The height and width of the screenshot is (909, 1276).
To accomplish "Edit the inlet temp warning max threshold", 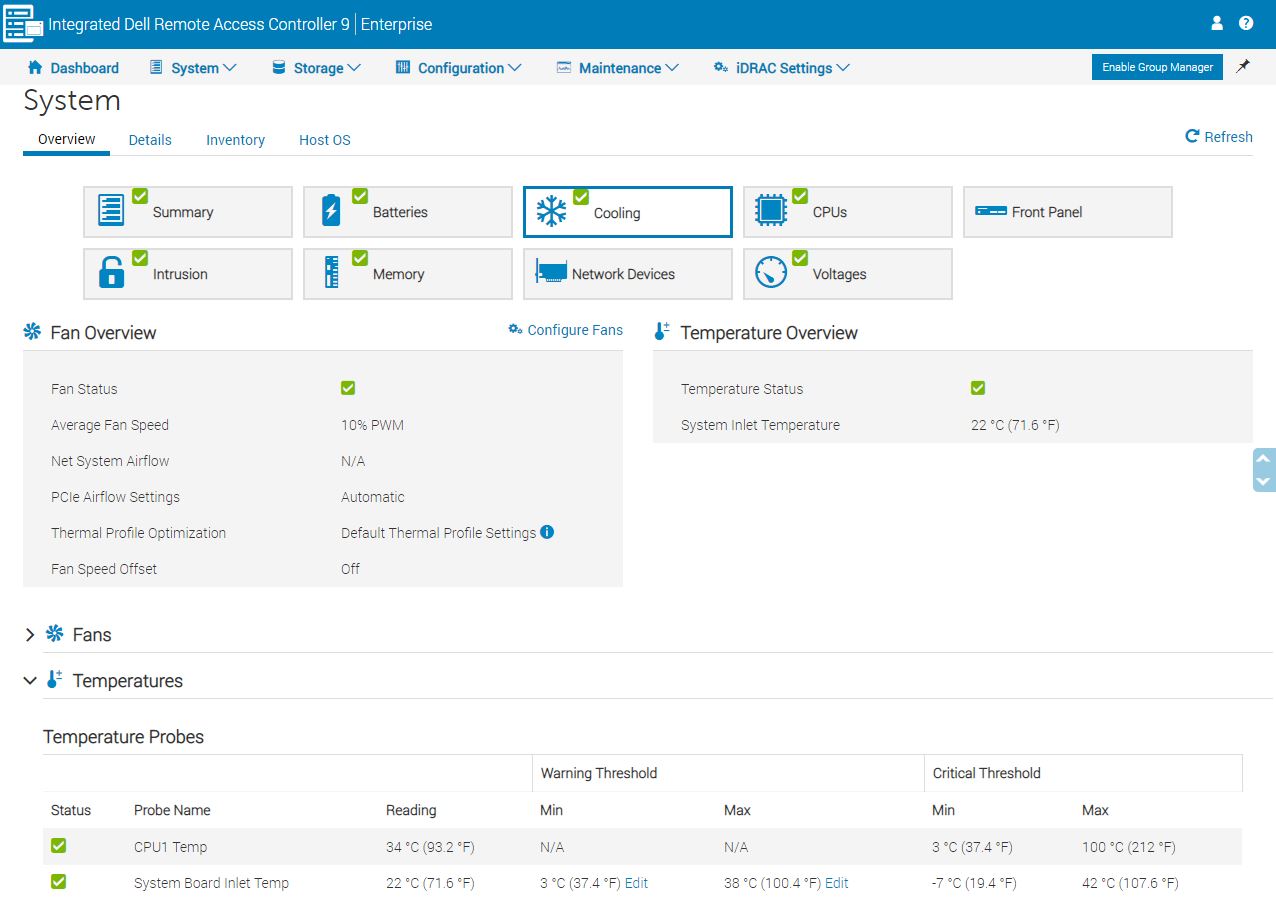I will (x=837, y=883).
